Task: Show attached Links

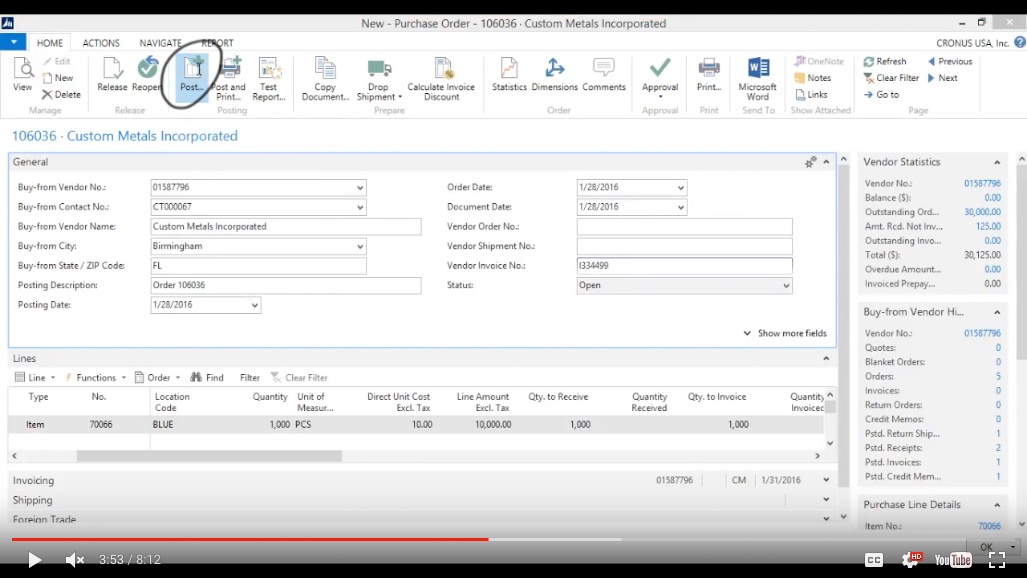Action: 812,94
